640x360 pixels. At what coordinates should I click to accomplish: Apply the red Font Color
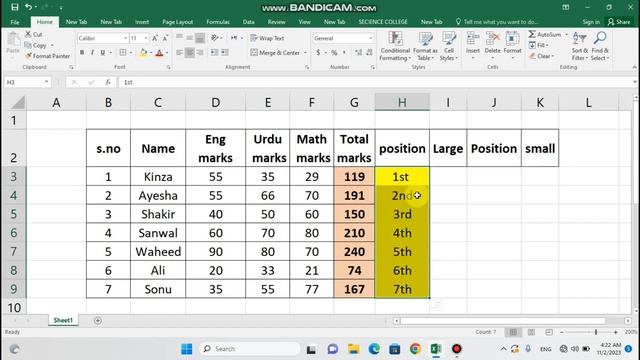click(160, 53)
